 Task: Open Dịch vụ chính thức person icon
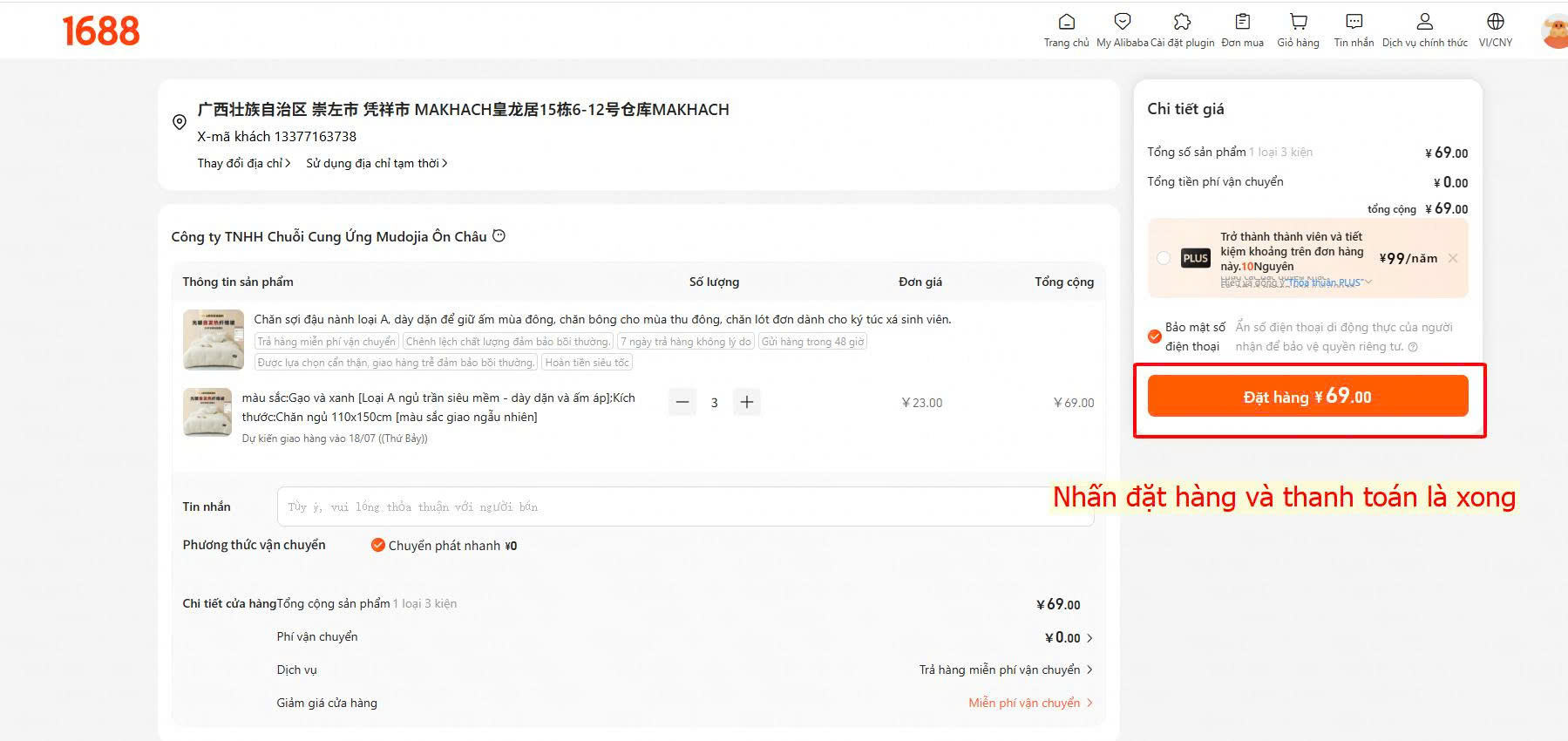coord(1425,22)
